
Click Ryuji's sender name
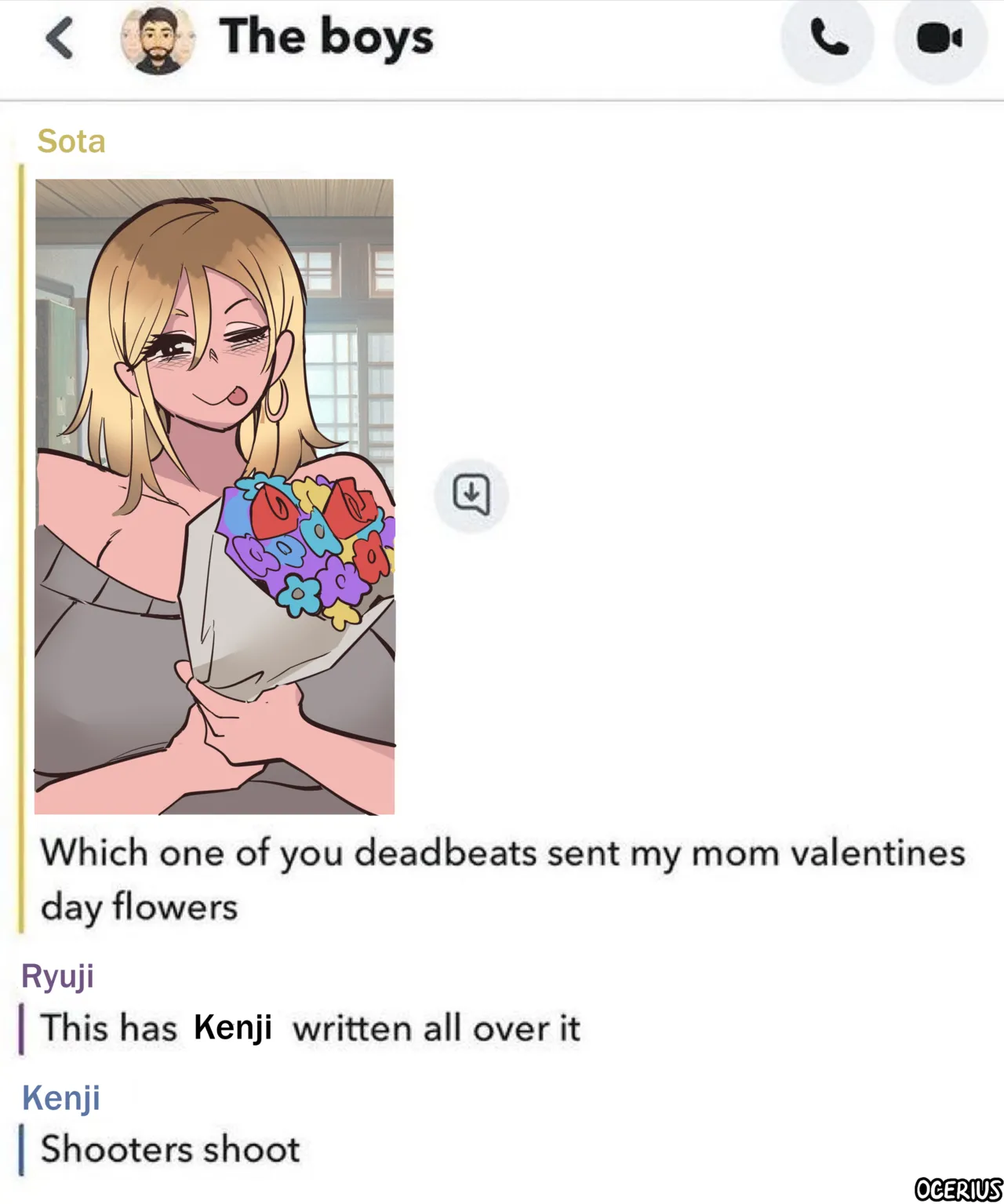pos(57,976)
